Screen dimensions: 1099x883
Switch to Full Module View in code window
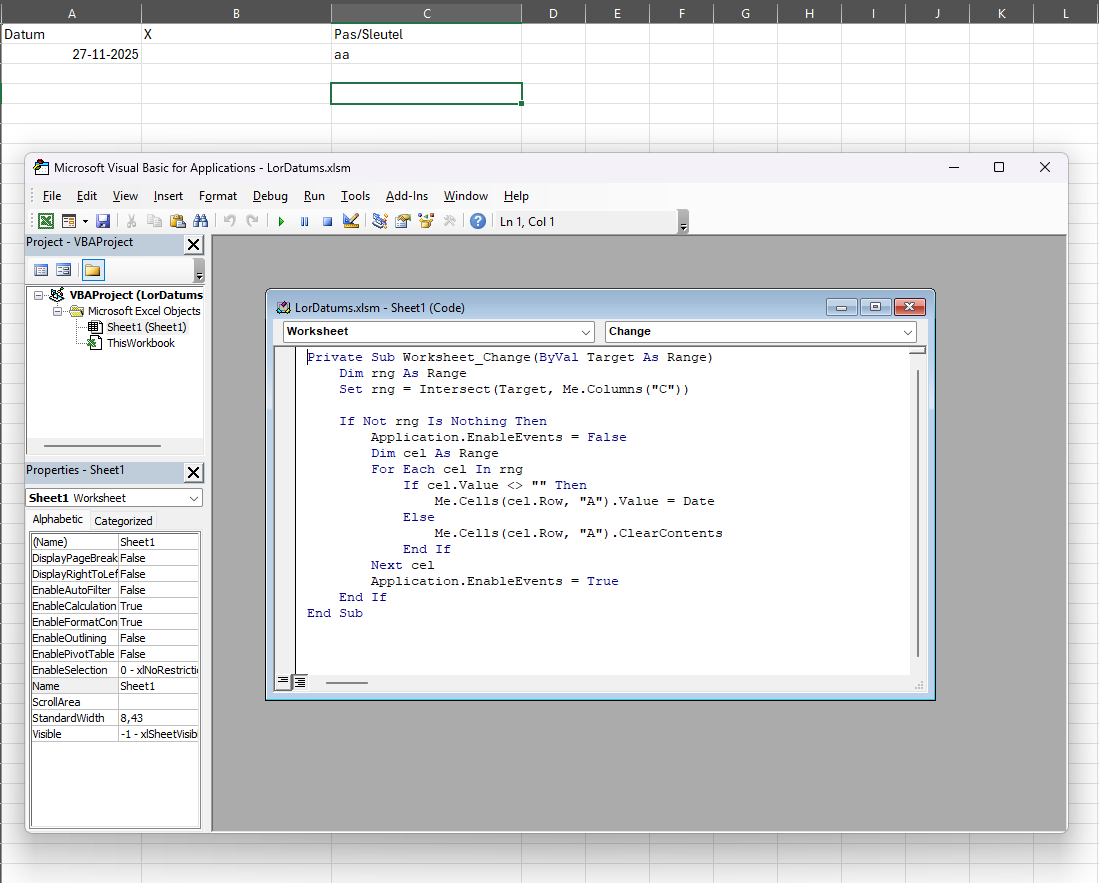(299, 682)
